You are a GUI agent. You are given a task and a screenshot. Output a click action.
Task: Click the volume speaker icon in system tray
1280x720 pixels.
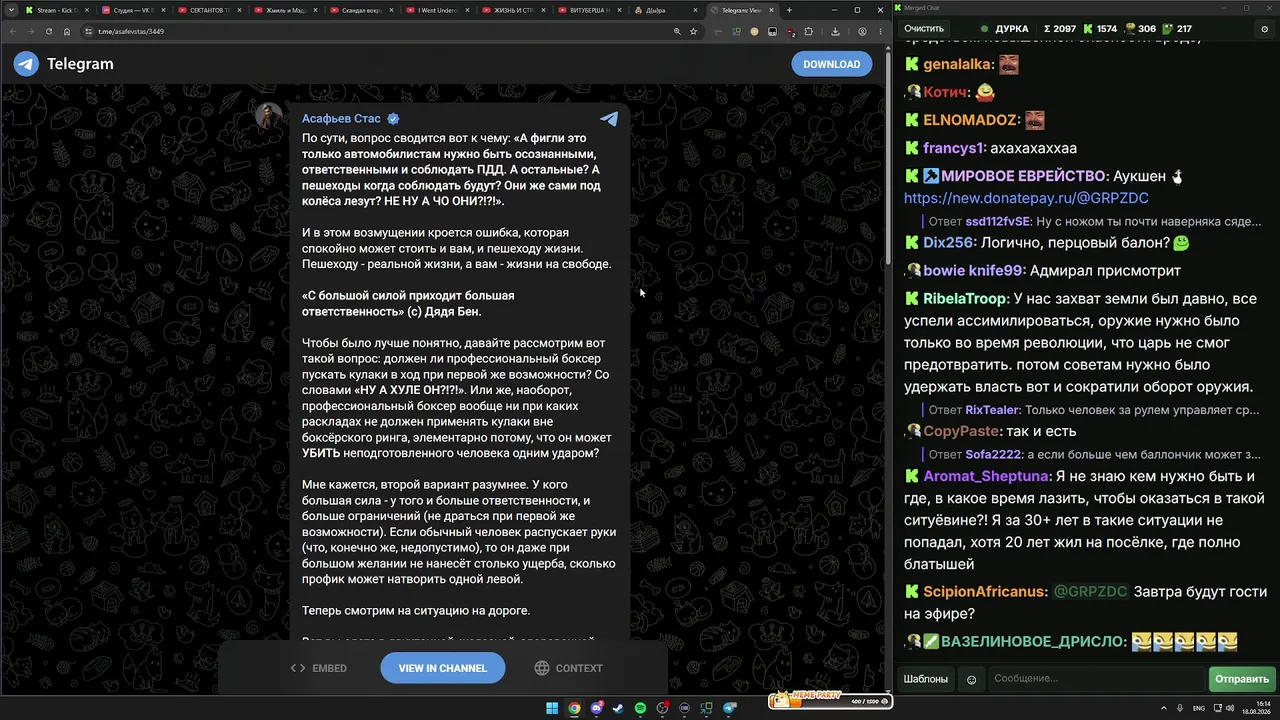(x=1229, y=708)
